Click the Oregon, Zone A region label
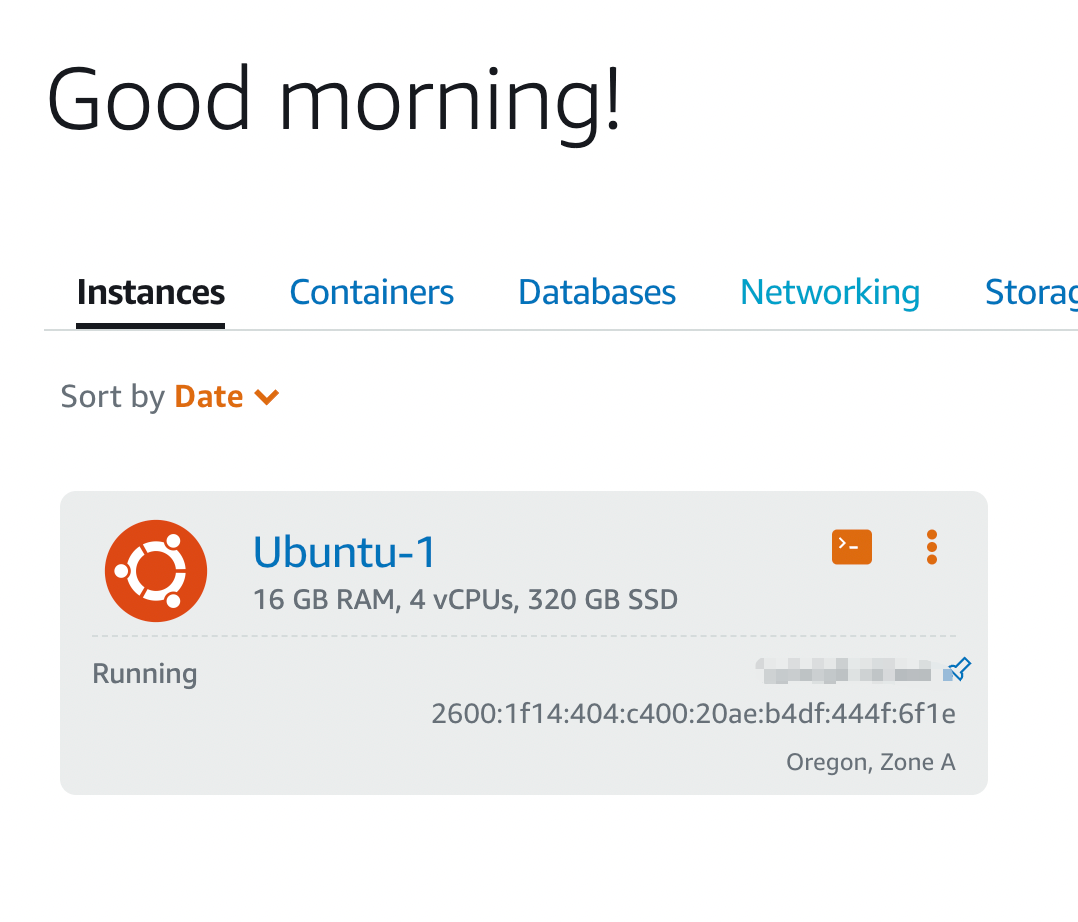This screenshot has width=1078, height=922. [870, 763]
